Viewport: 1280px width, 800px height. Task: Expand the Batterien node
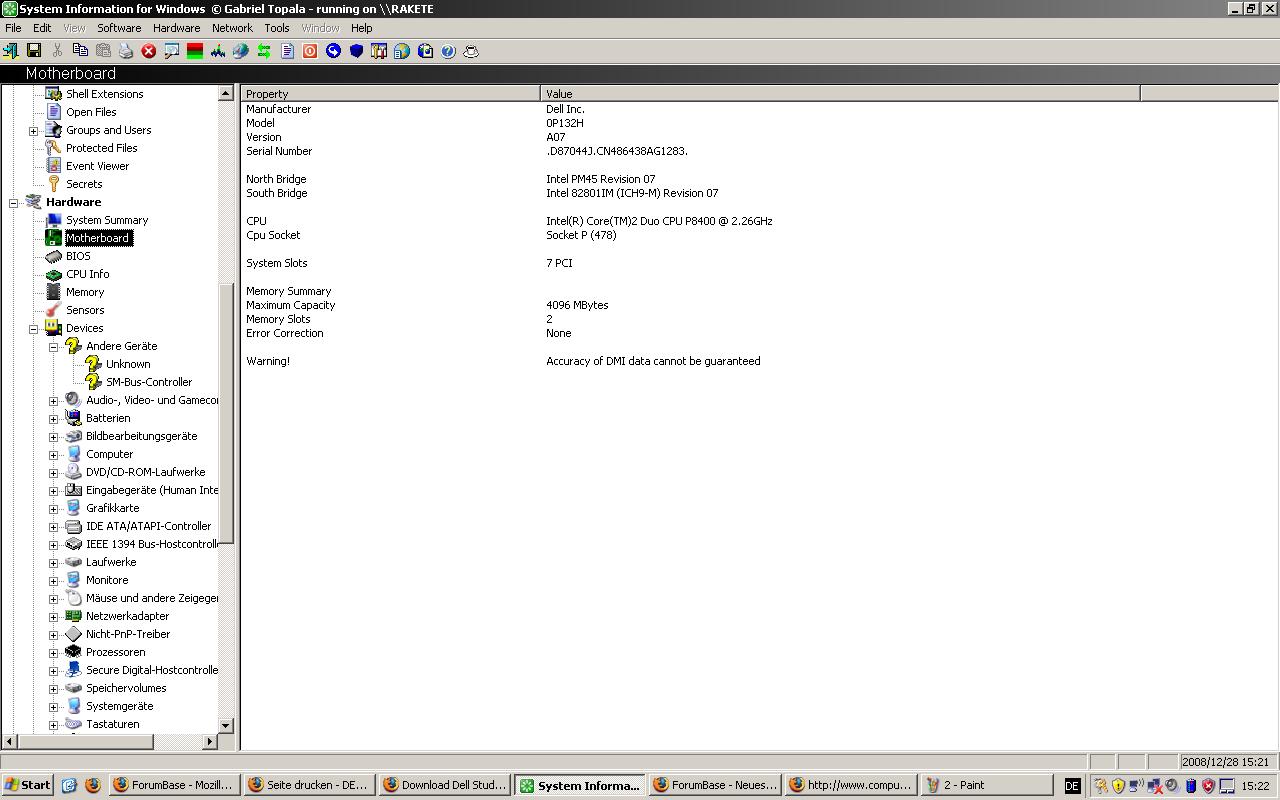[54, 419]
